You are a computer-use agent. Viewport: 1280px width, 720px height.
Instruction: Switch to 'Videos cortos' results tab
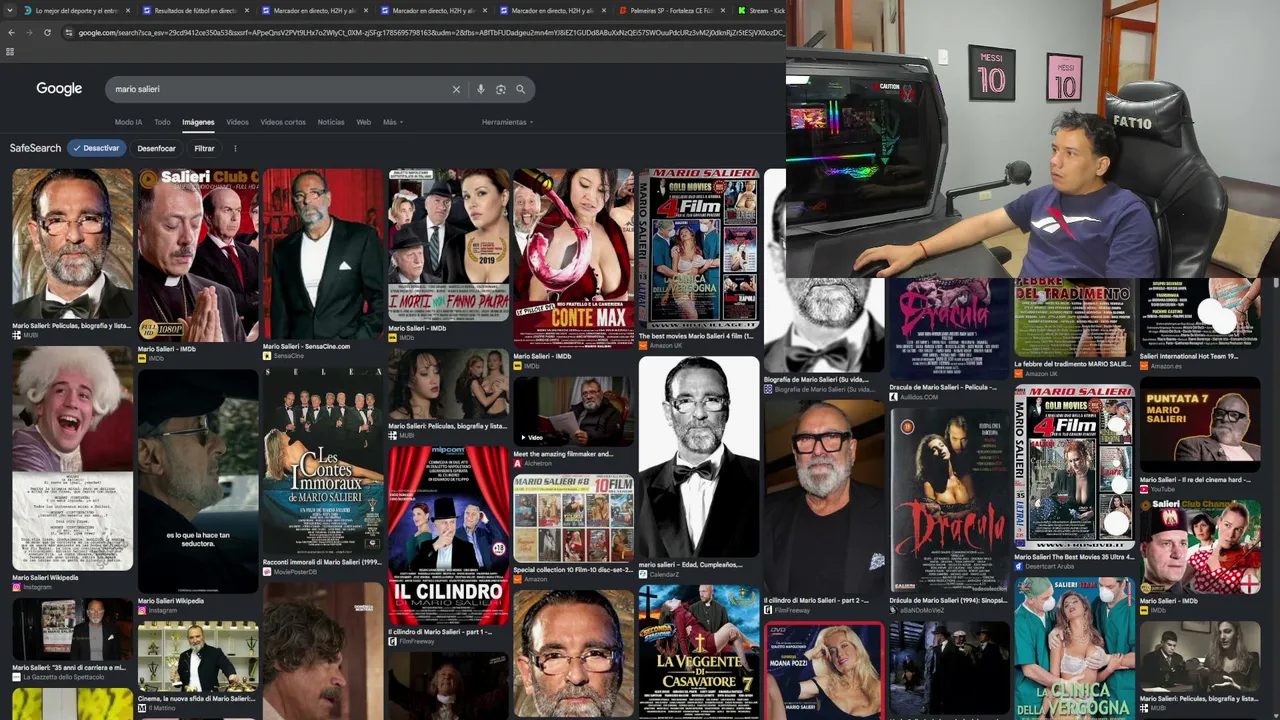click(x=283, y=122)
